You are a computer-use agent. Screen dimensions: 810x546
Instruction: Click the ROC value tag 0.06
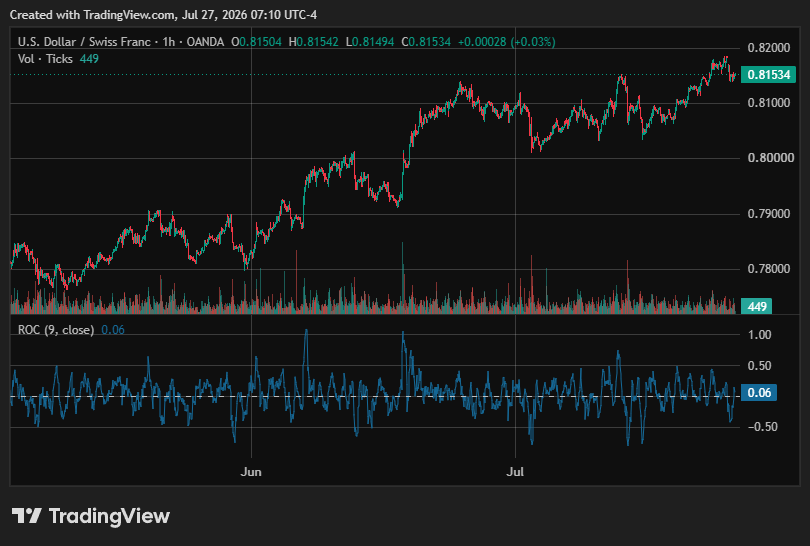759,393
